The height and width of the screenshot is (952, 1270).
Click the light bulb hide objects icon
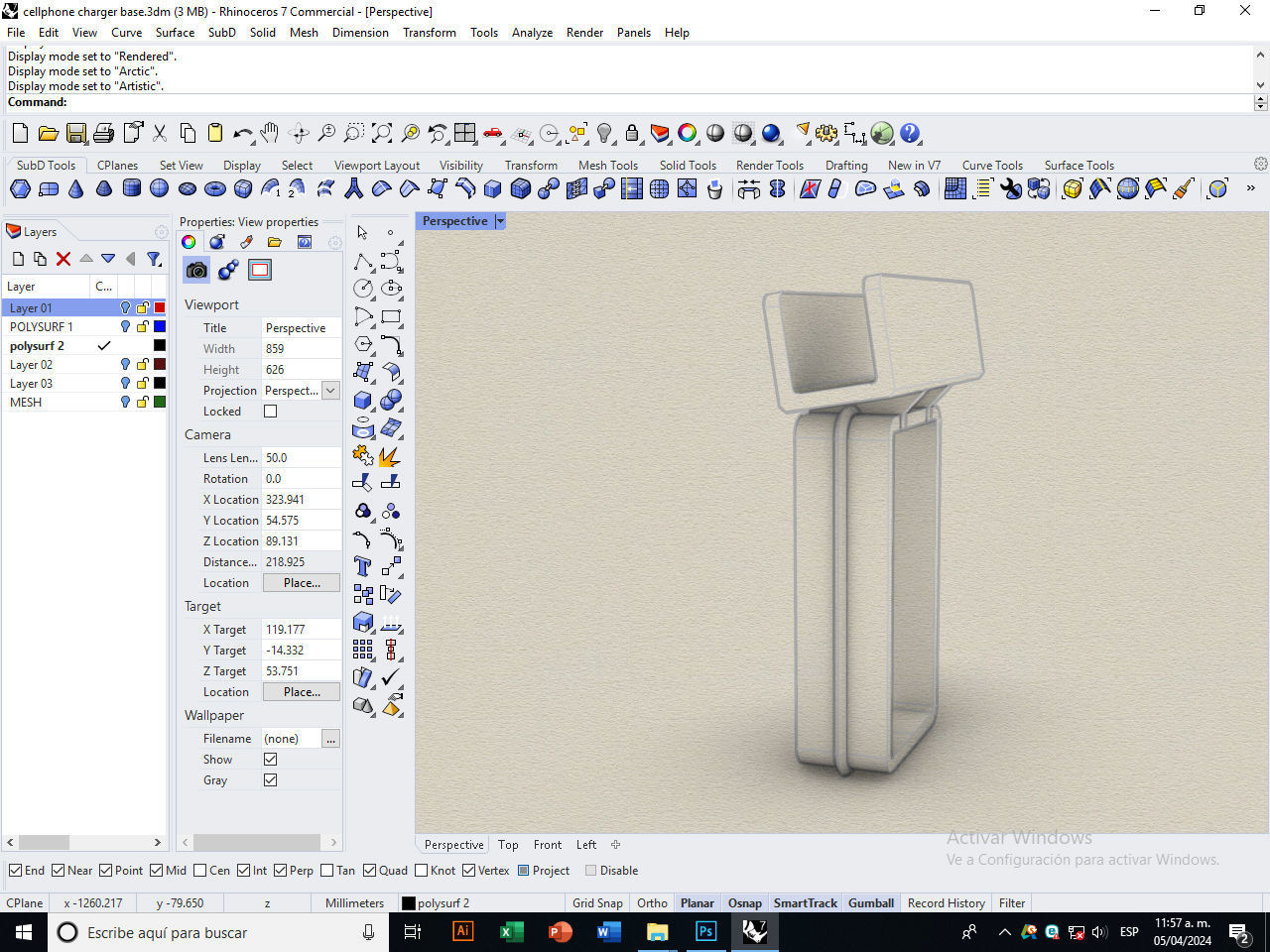(x=604, y=133)
